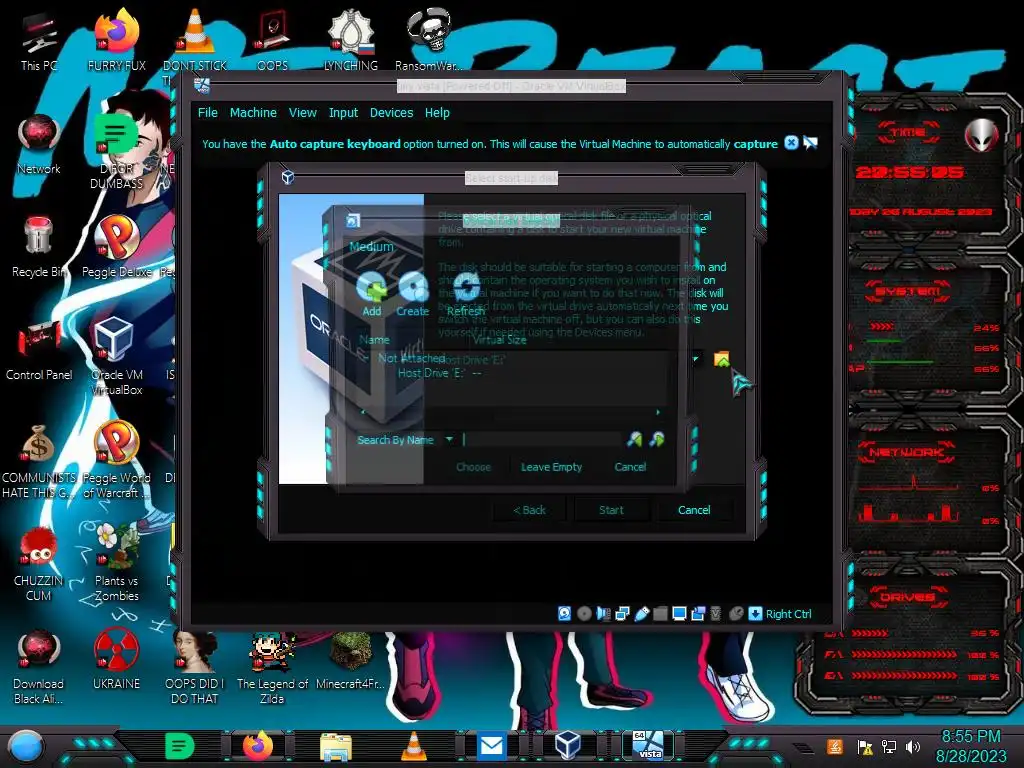Click the volume icon in system tray
This screenshot has width=1024, height=768.
click(x=912, y=746)
